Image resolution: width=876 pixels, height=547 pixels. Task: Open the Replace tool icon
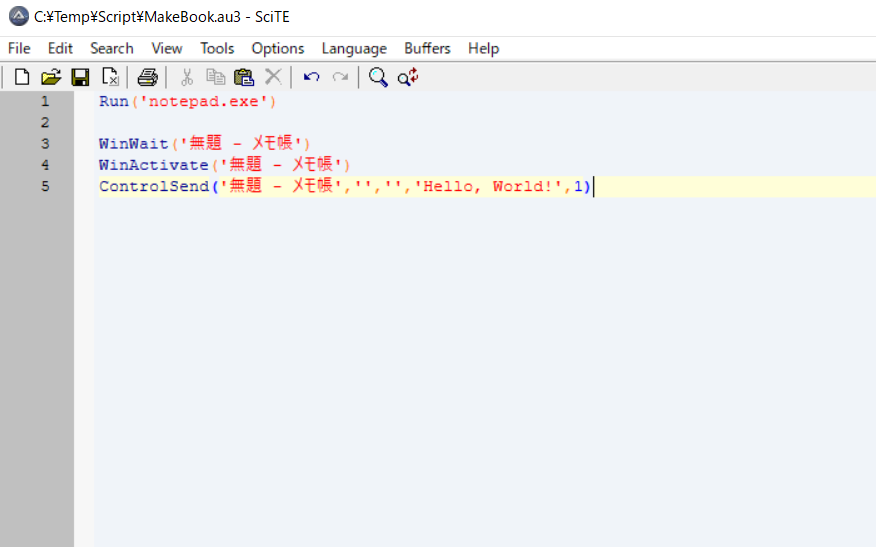tap(408, 77)
